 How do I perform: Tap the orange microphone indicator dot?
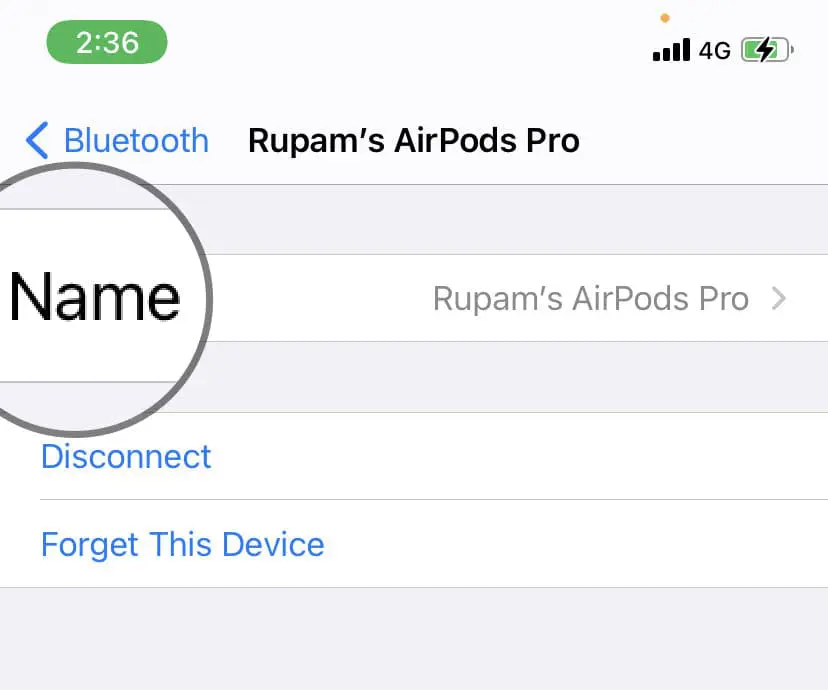click(x=665, y=18)
